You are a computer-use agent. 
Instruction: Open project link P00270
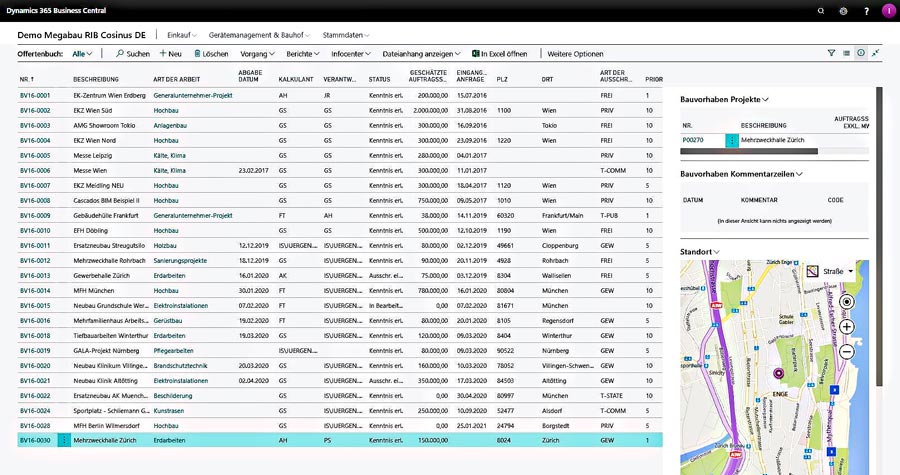[x=693, y=140]
